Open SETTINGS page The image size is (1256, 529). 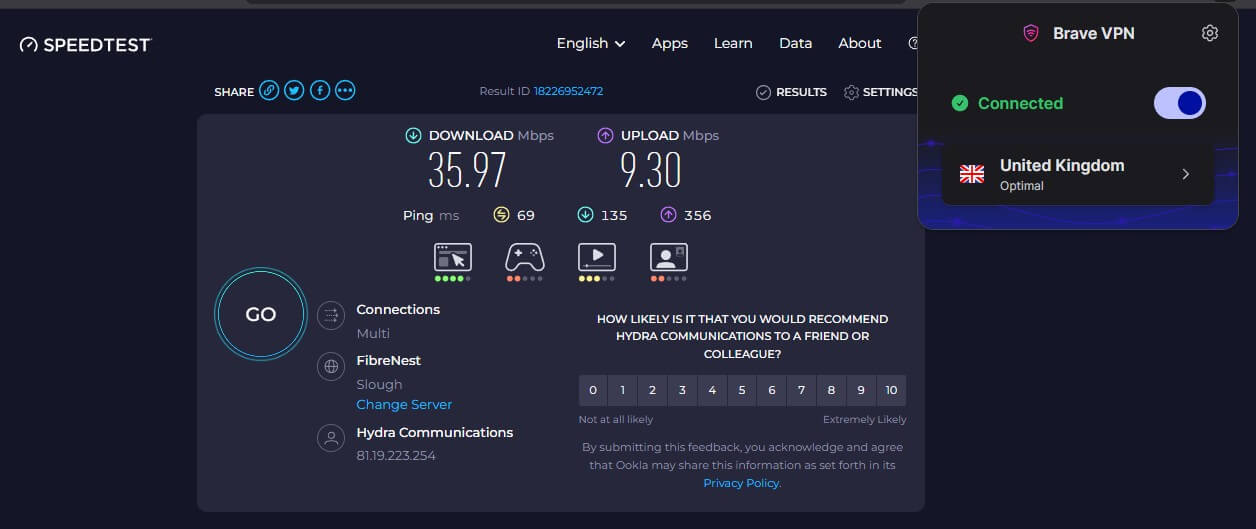coord(880,92)
